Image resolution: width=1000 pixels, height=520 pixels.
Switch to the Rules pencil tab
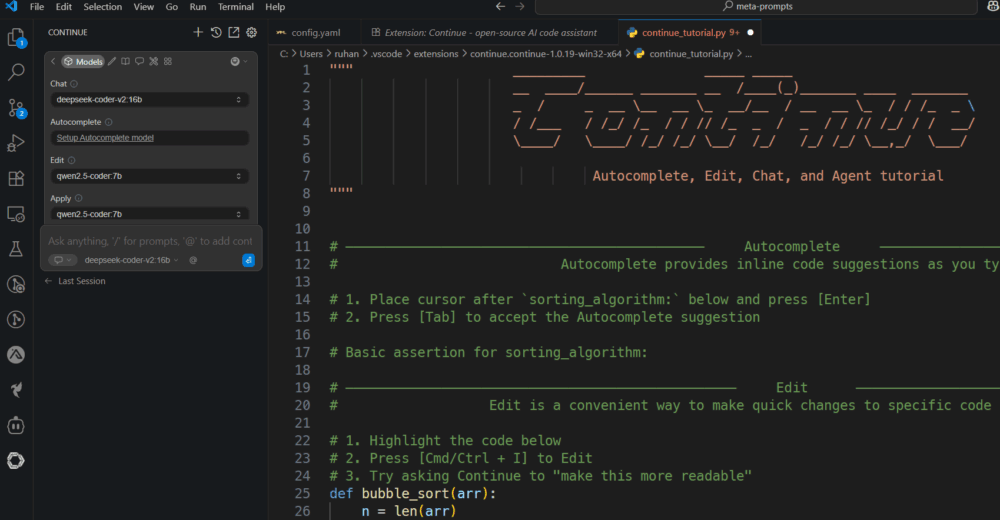click(112, 62)
